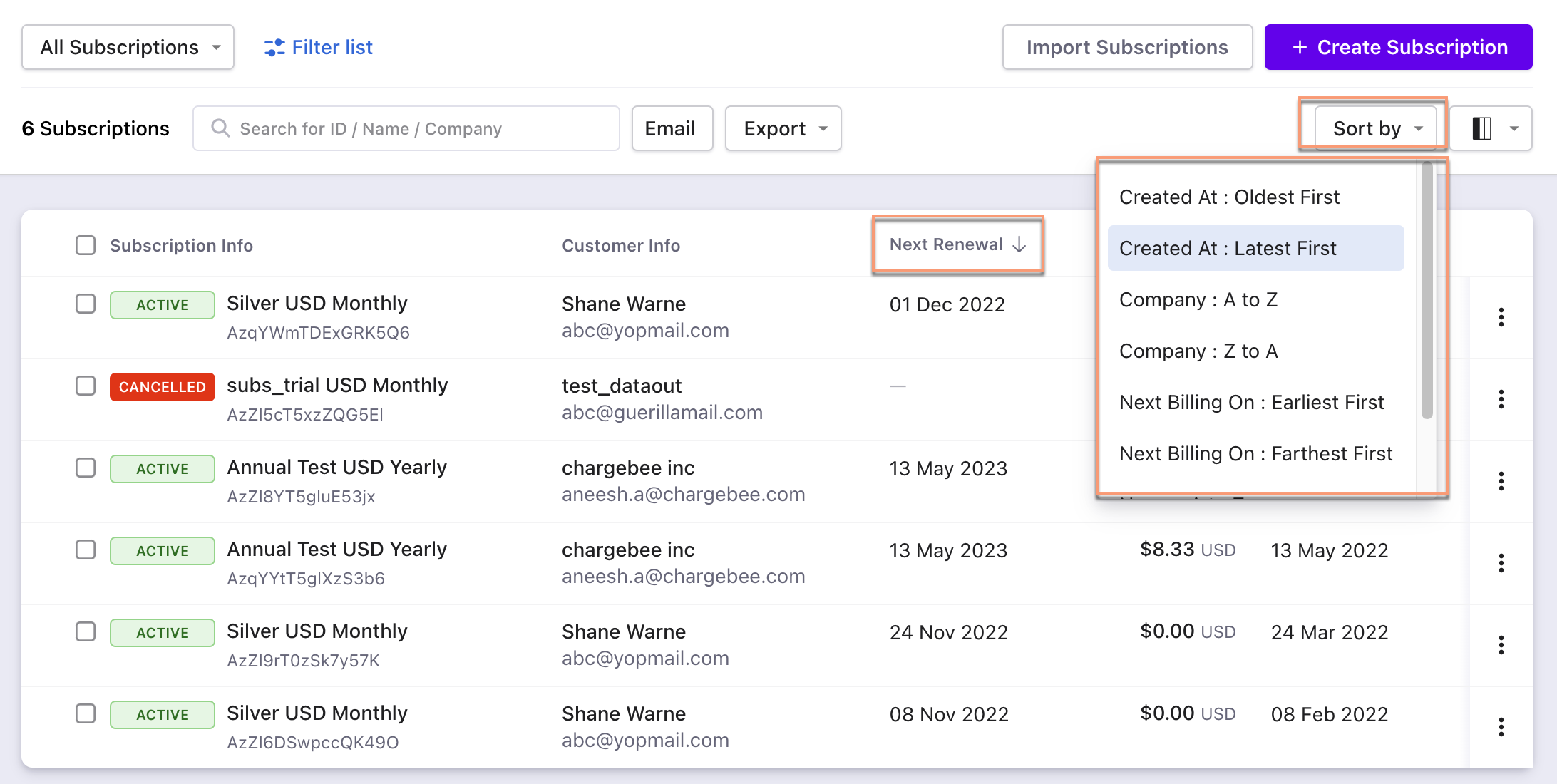Click the Next Renewal sort arrow
The width and height of the screenshot is (1557, 784).
(x=1019, y=244)
